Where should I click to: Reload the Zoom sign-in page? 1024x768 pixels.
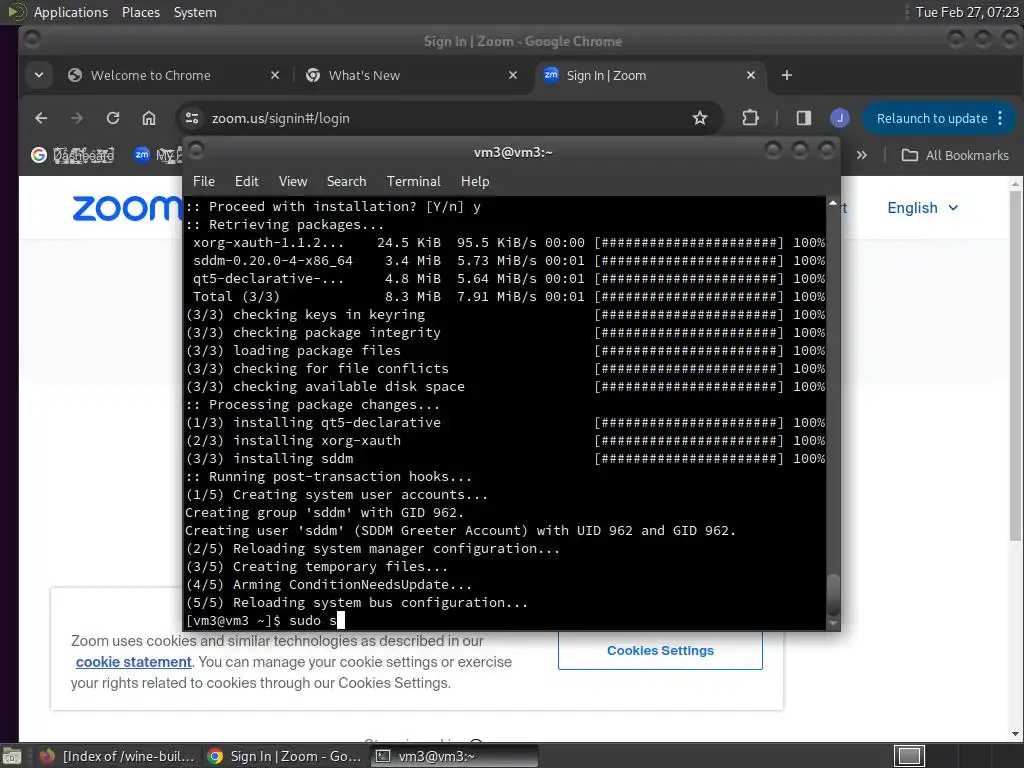coord(113,118)
